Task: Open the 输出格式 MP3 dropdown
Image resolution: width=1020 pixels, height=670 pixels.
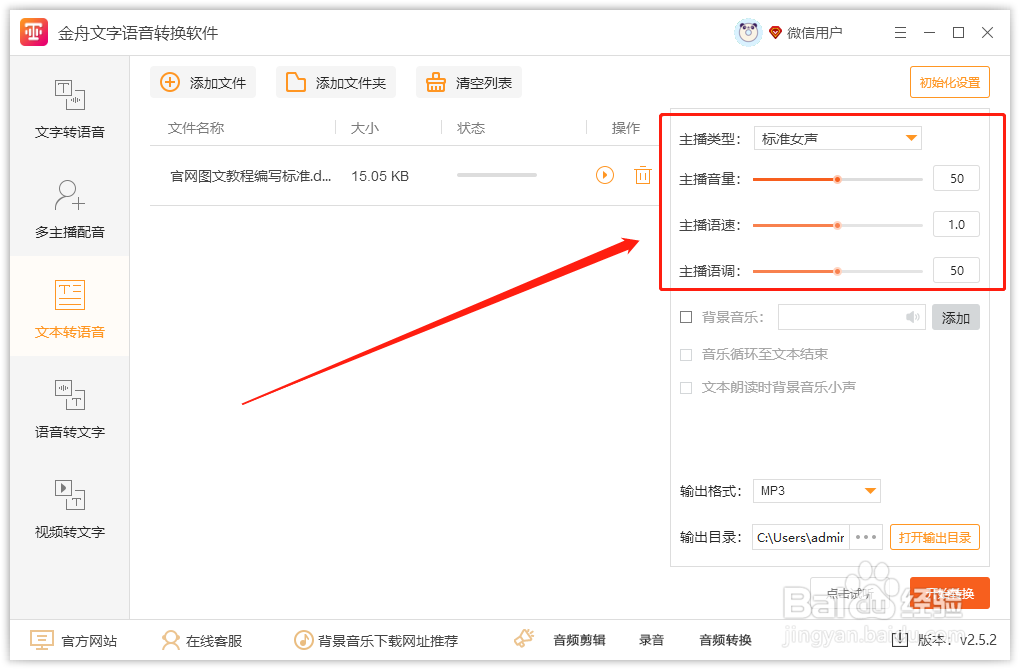Action: click(816, 491)
